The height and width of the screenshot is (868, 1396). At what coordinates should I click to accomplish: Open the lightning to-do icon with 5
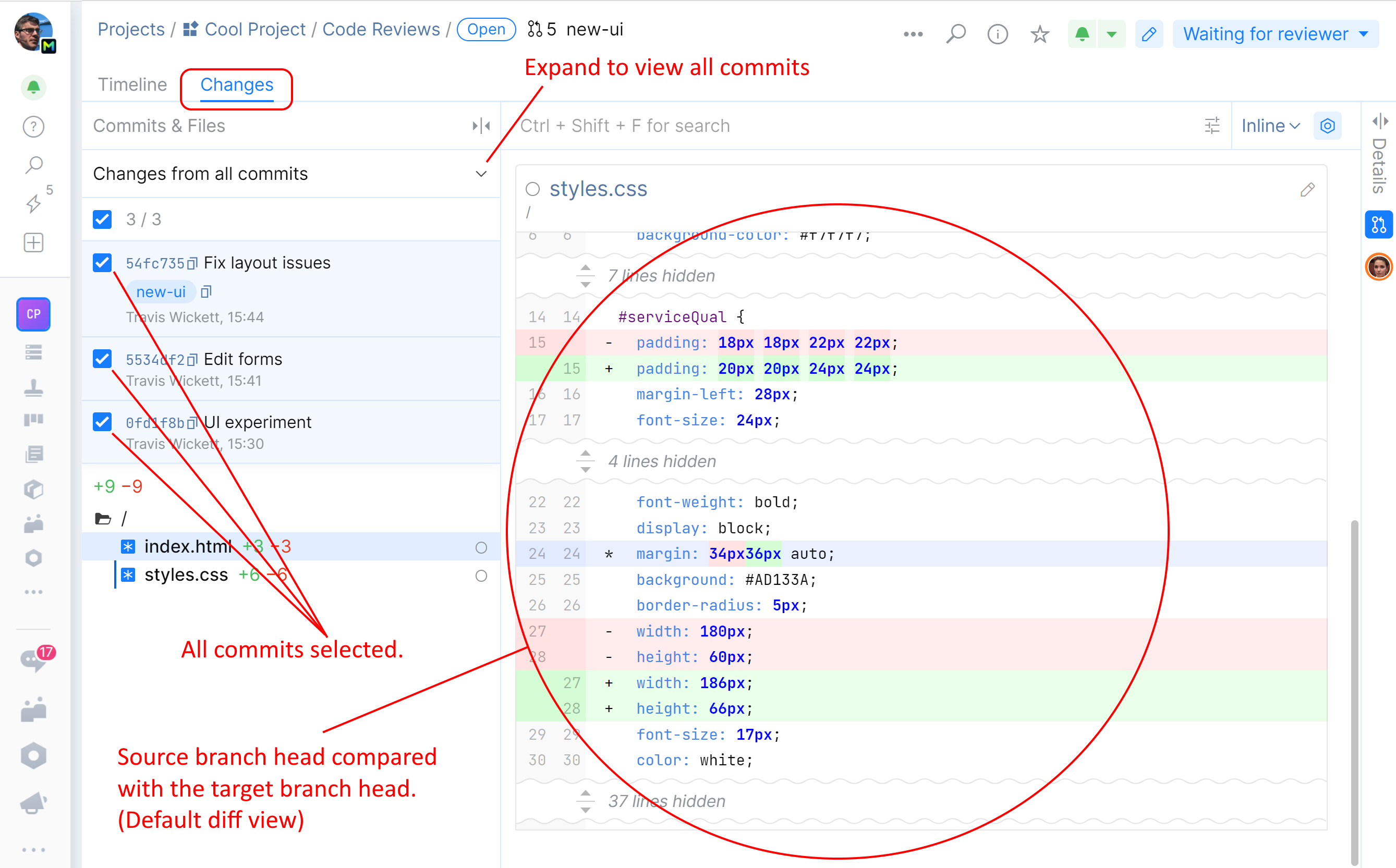pyautogui.click(x=34, y=203)
